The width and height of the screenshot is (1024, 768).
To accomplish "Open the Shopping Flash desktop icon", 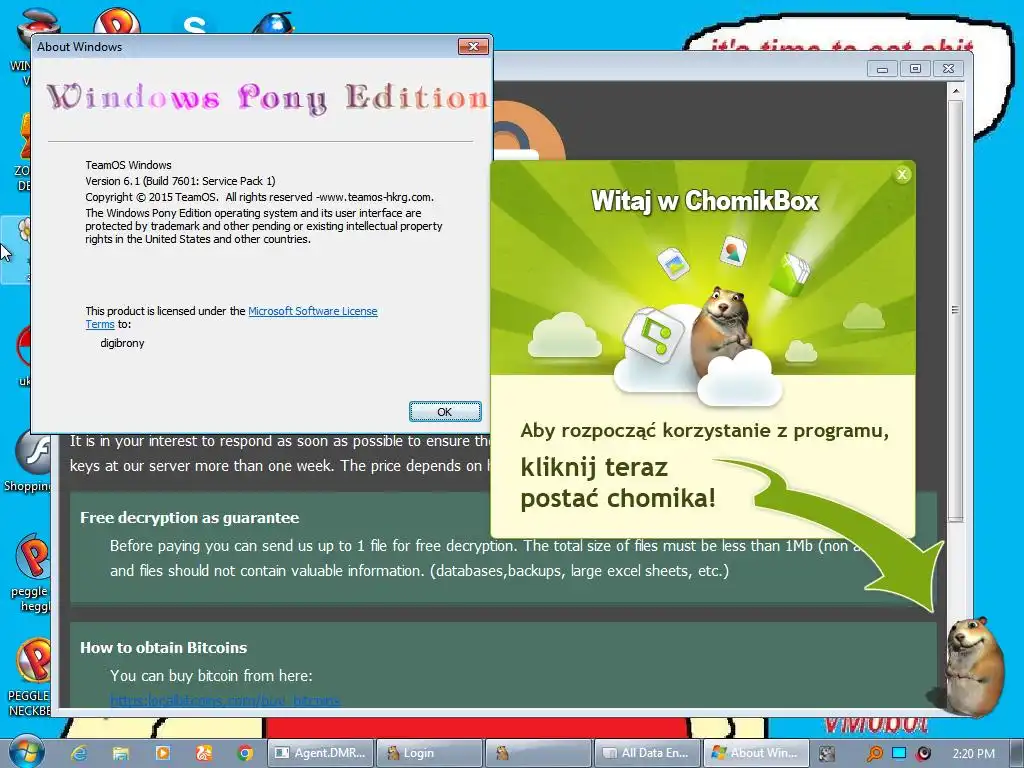I will pos(29,460).
